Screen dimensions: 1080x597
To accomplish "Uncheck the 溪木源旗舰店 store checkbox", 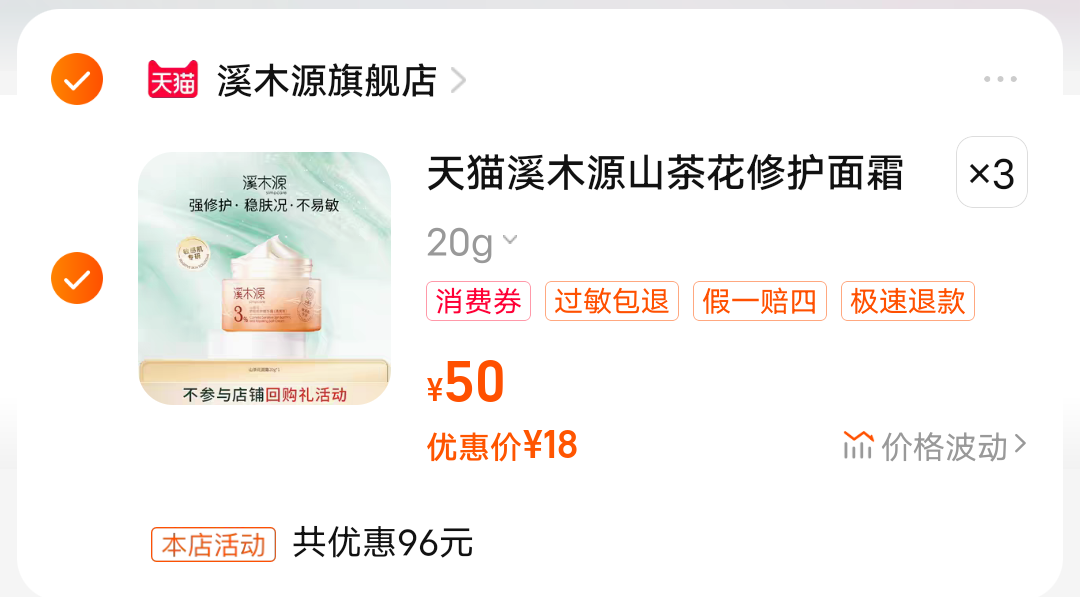I will [x=77, y=79].
